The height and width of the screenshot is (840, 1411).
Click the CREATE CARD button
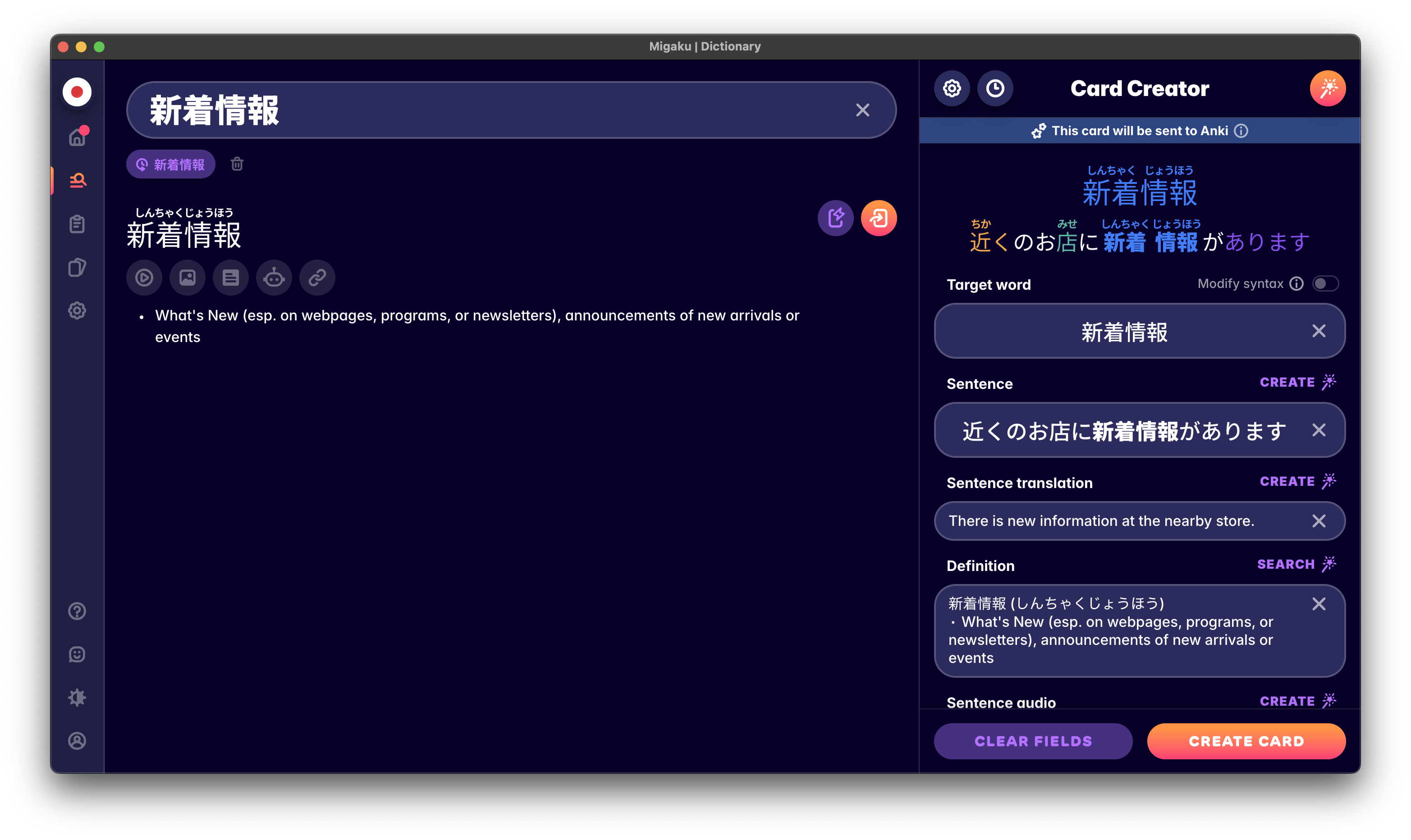pos(1246,741)
